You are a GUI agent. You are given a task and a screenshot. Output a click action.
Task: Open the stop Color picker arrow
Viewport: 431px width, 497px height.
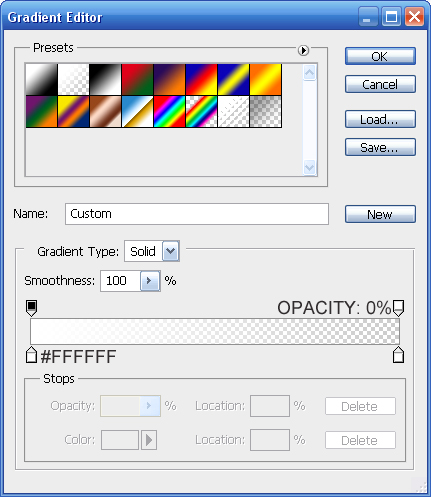click(x=149, y=440)
